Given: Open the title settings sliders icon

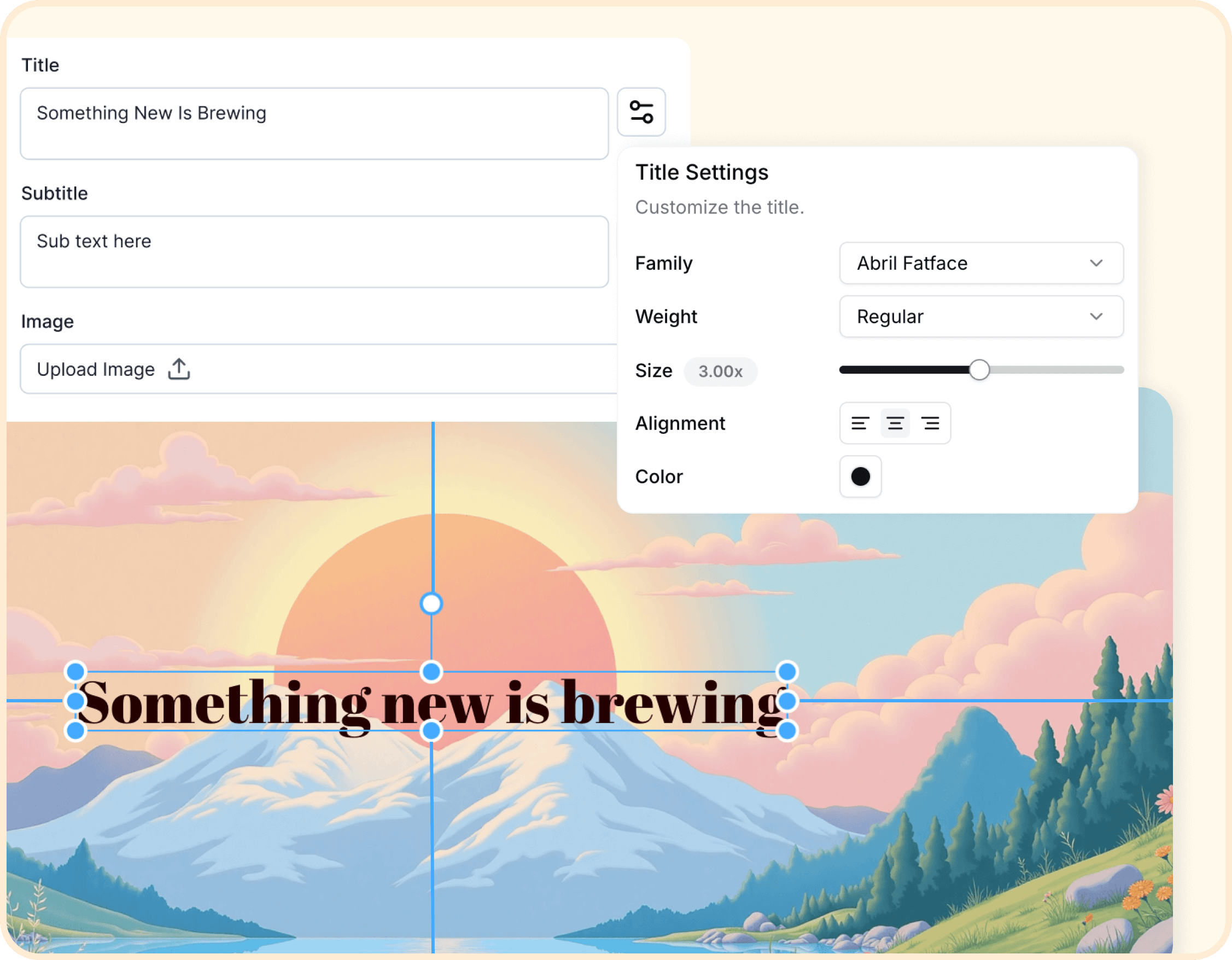Looking at the screenshot, I should (x=641, y=112).
